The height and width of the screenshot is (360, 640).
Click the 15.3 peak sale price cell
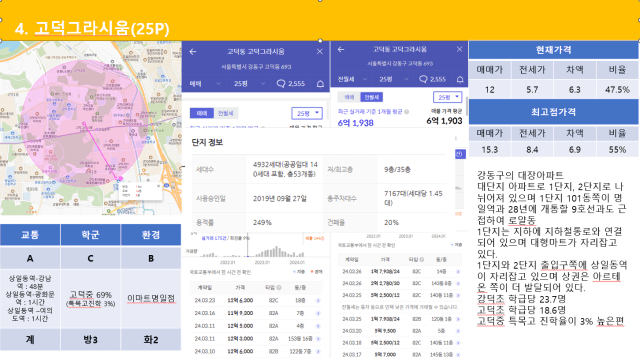[490, 149]
